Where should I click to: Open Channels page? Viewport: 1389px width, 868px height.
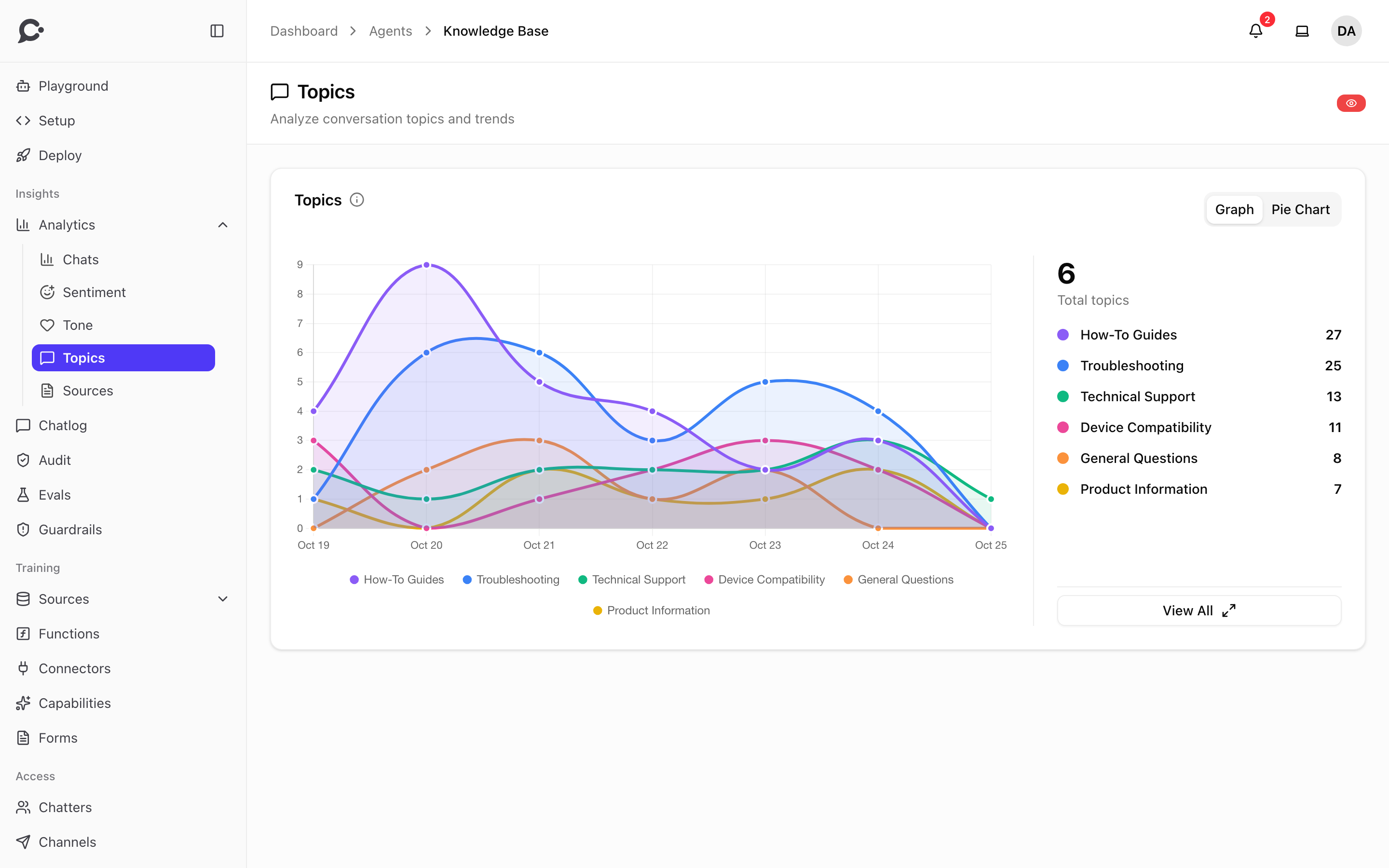pyautogui.click(x=123, y=842)
